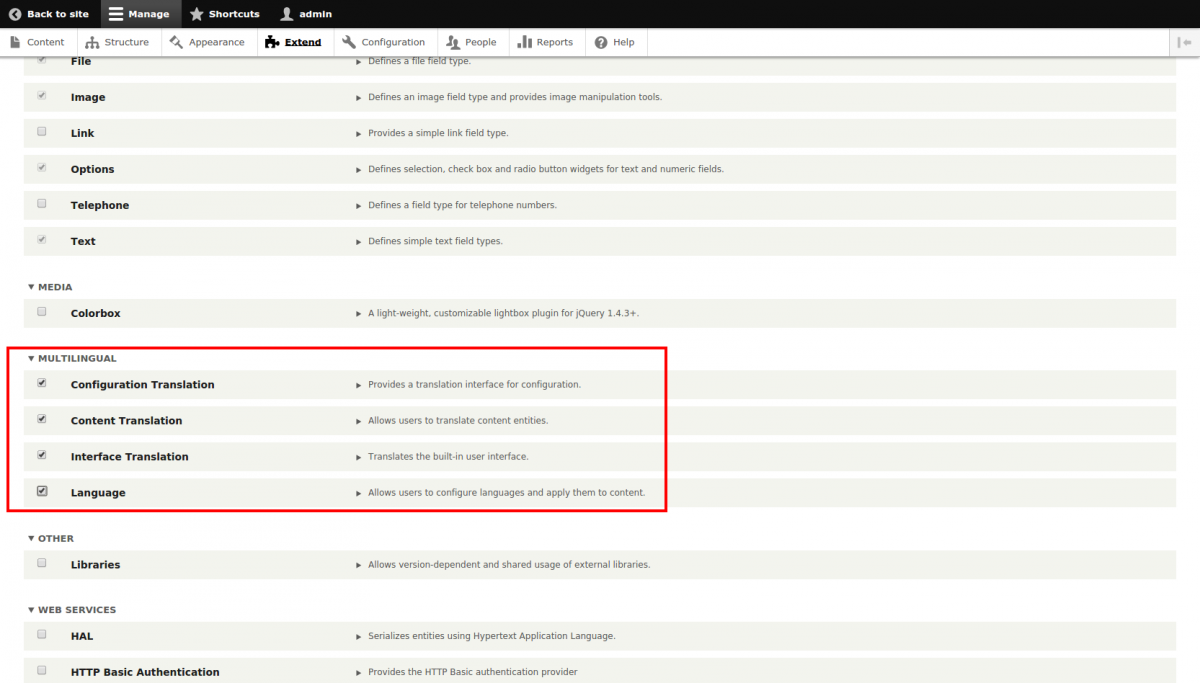Viewport: 1200px width, 683px height.
Task: Enable the Libraries module checkbox
Action: click(42, 563)
